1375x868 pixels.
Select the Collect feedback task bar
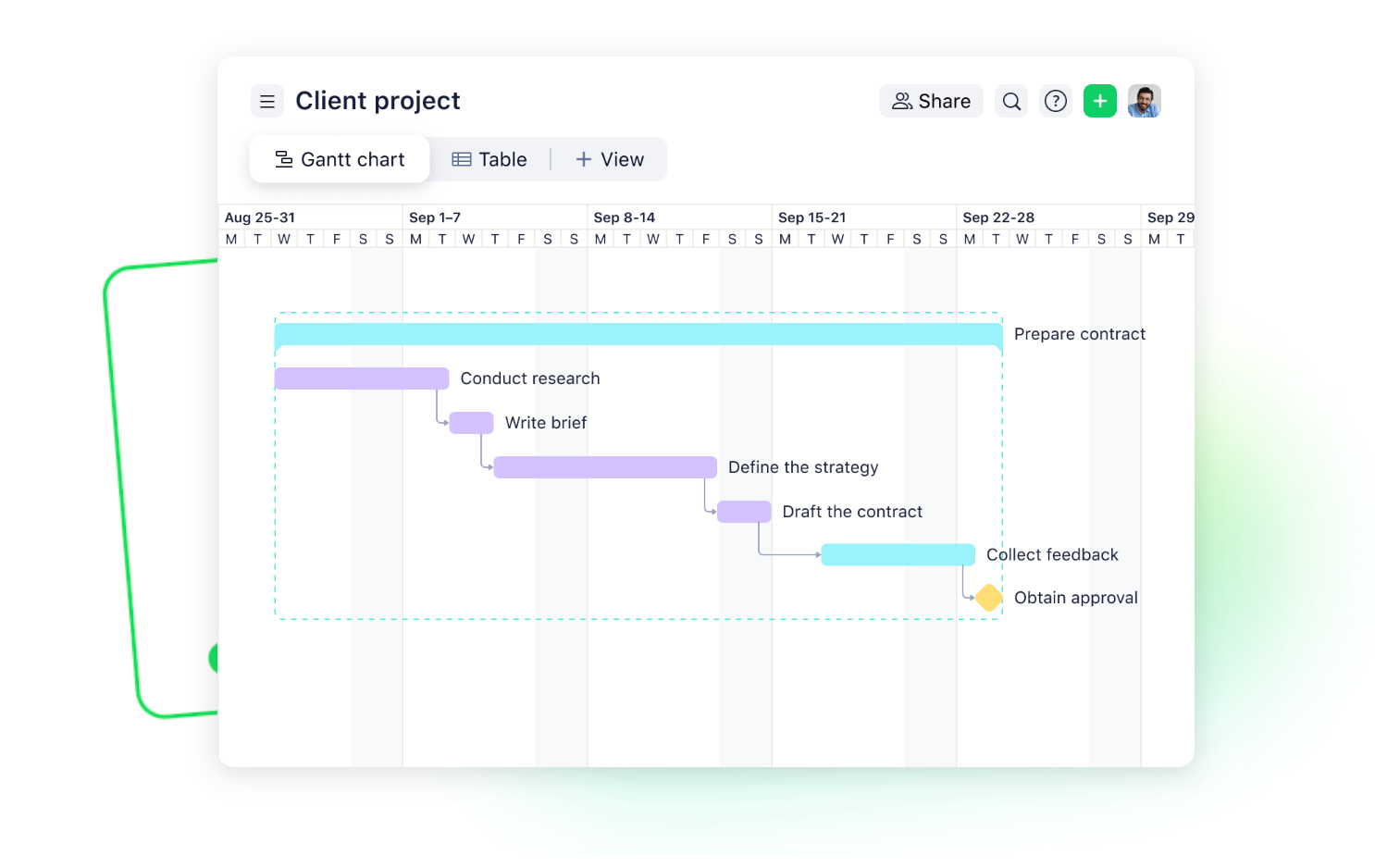(897, 554)
